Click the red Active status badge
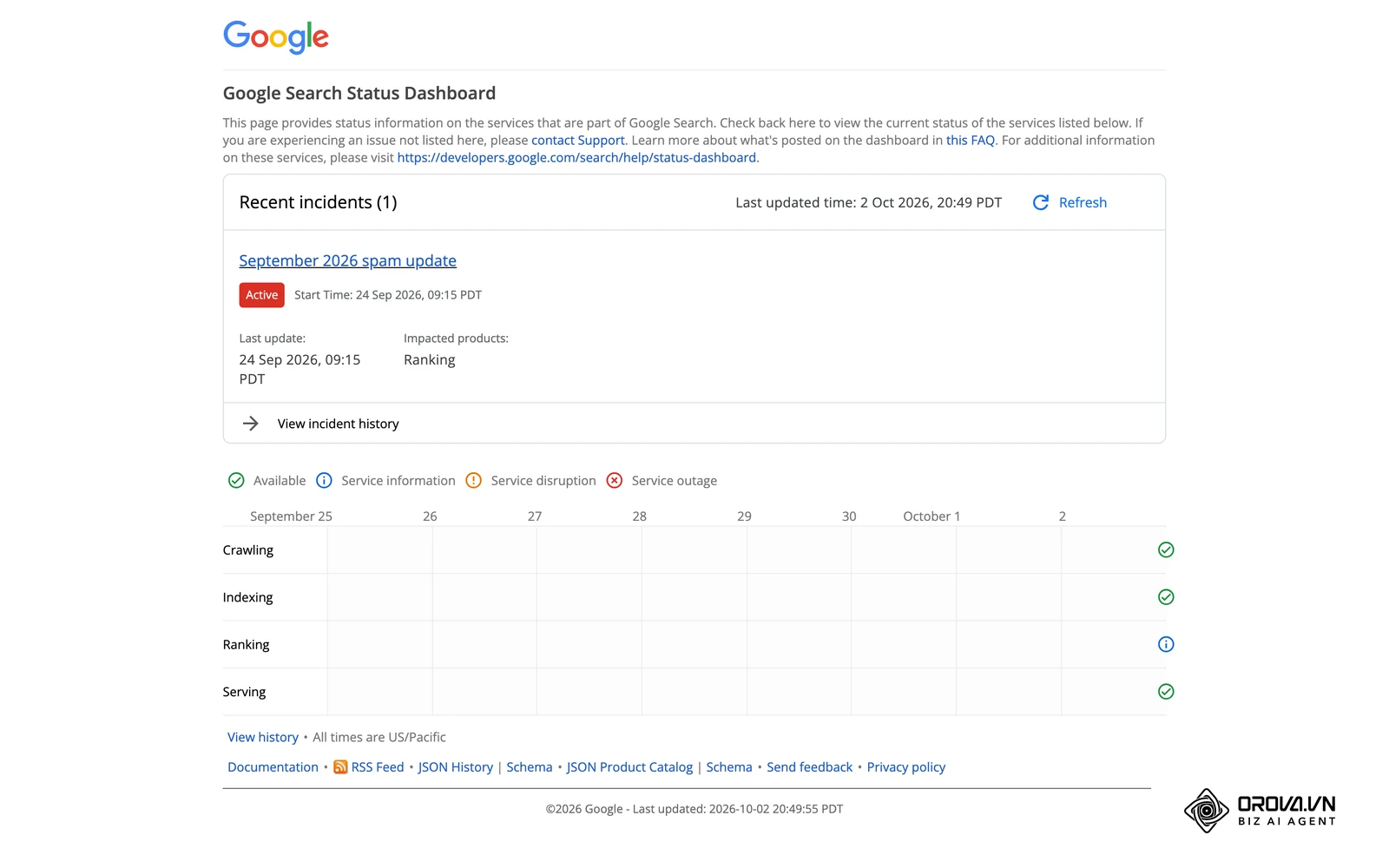Screen dimensions: 1389x868 coord(262,295)
